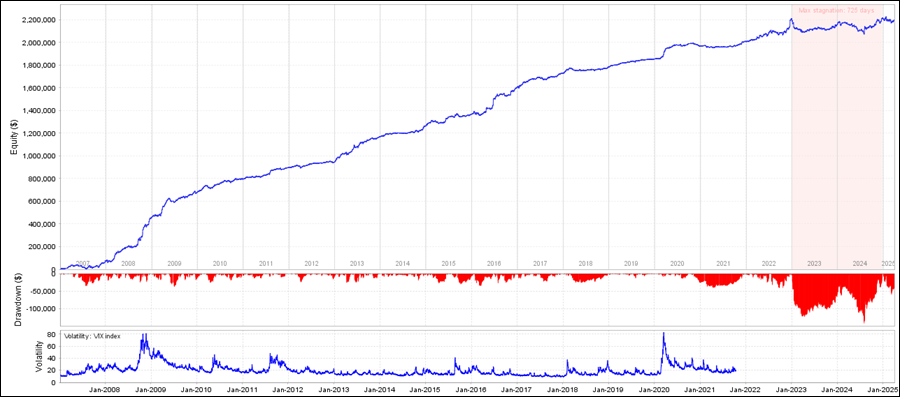Click the Volatility: VIX index legend text
Screen dimensions: 900x397
92,336
